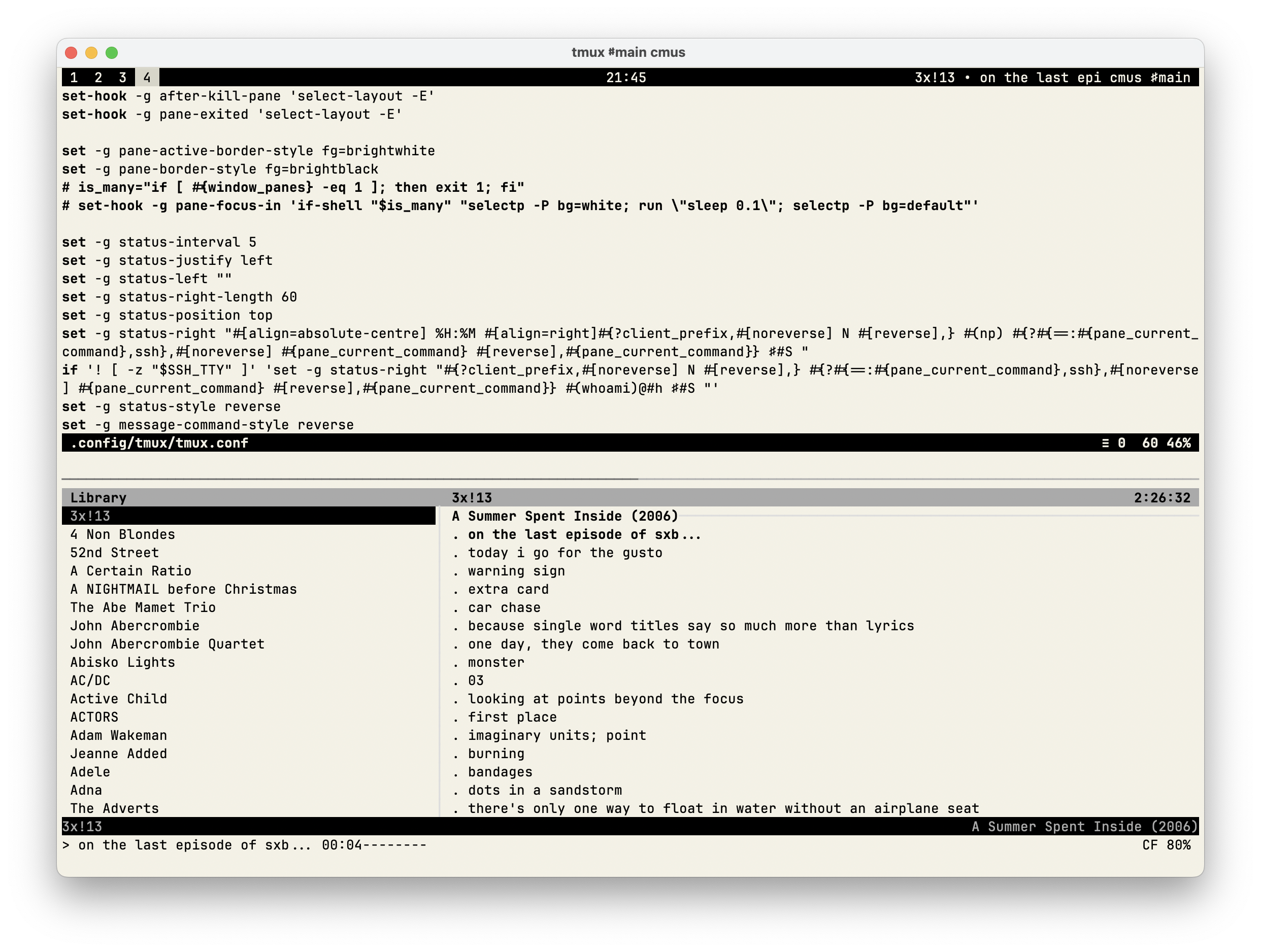Select track 'monster' in the track list
This screenshot has height=952, width=1261.
tap(496, 663)
